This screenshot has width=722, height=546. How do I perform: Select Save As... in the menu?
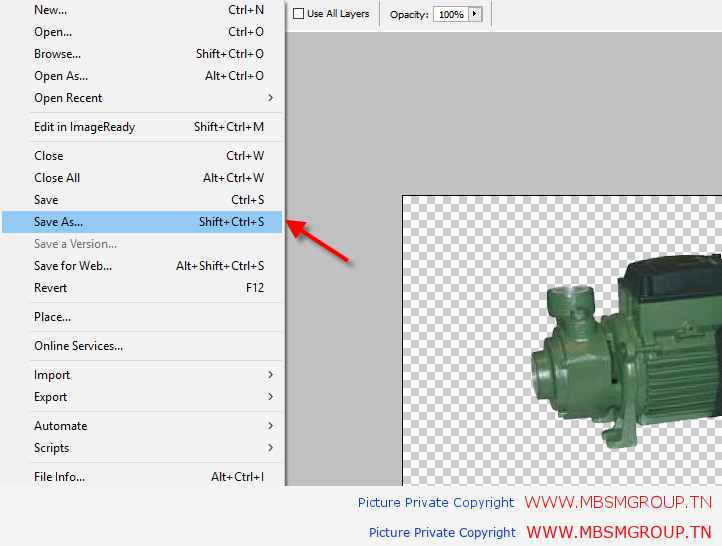click(x=142, y=222)
